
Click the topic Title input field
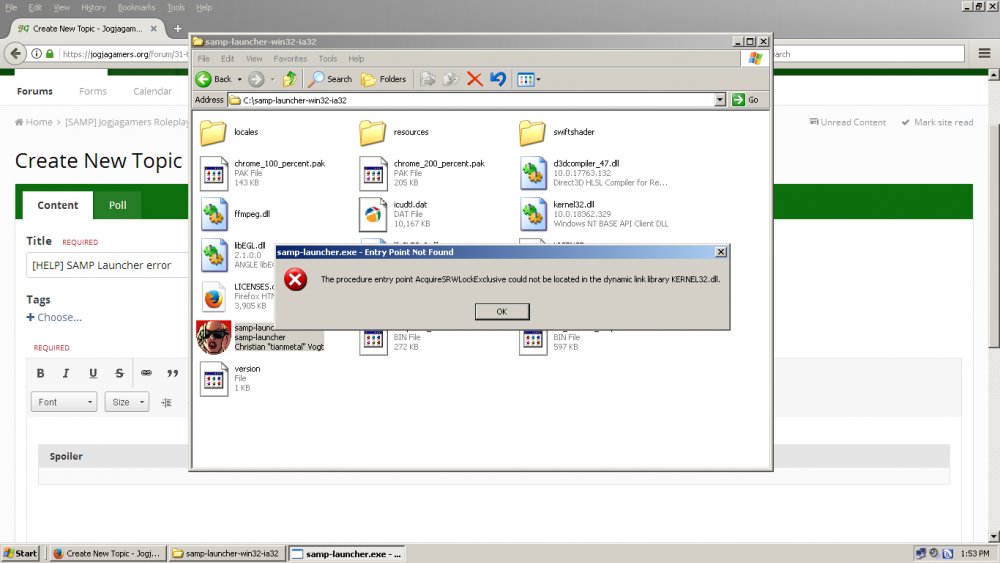(108, 265)
